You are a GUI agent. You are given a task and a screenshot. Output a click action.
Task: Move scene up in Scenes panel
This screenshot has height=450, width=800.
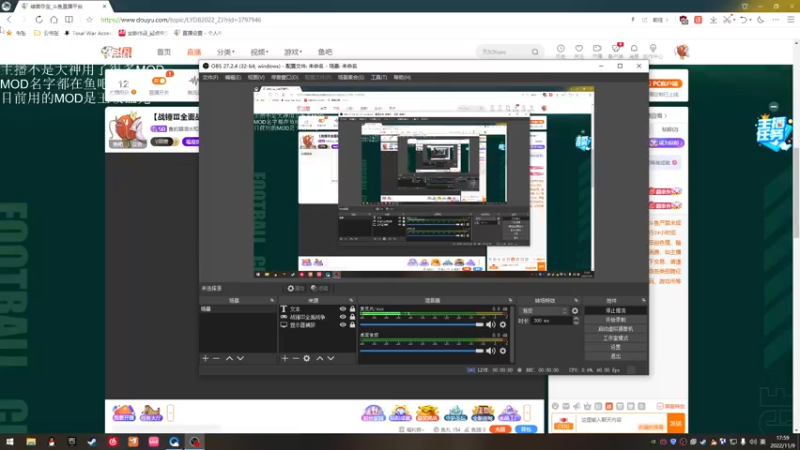tap(230, 359)
